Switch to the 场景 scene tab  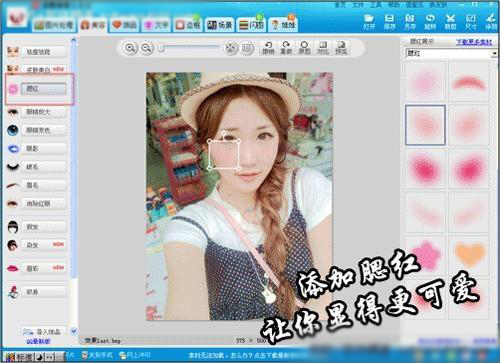point(219,25)
